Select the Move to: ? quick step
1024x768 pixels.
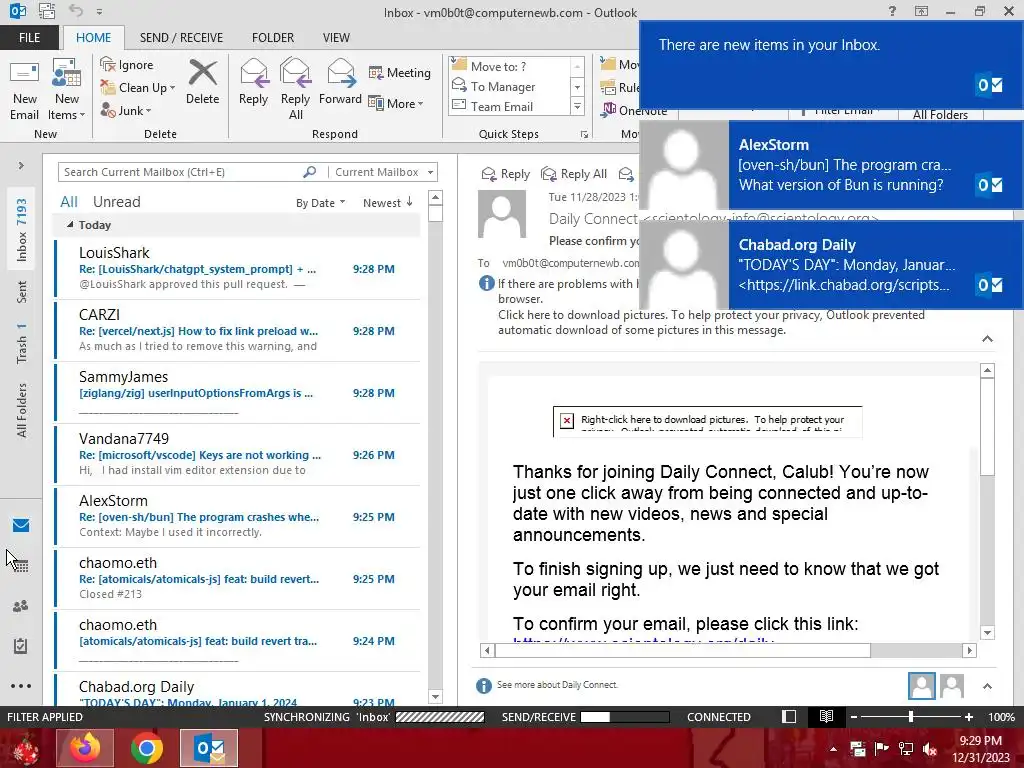click(509, 66)
